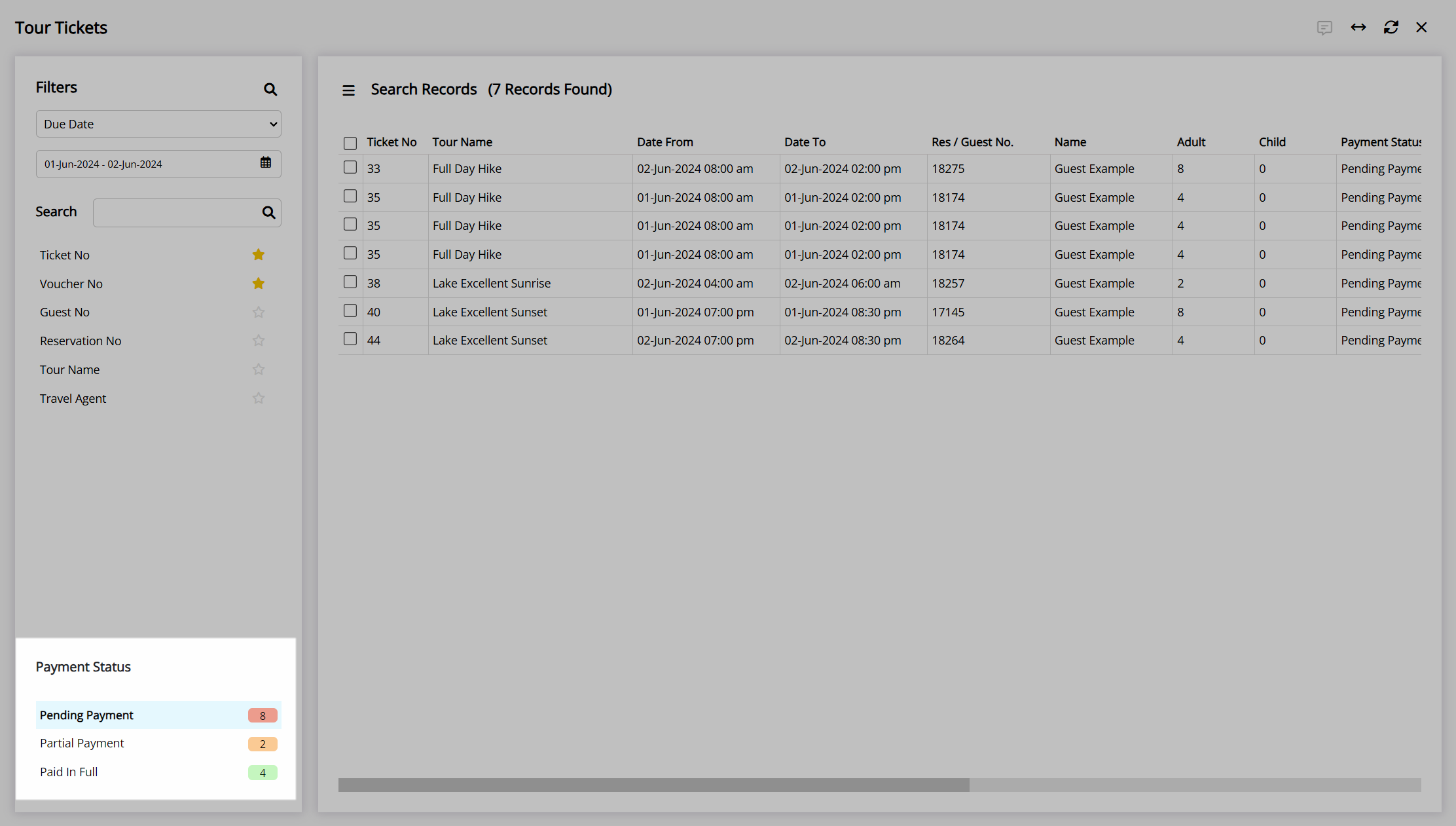Screen dimensions: 1456x826
Task: Favorite the Guest No star
Action: 259,312
